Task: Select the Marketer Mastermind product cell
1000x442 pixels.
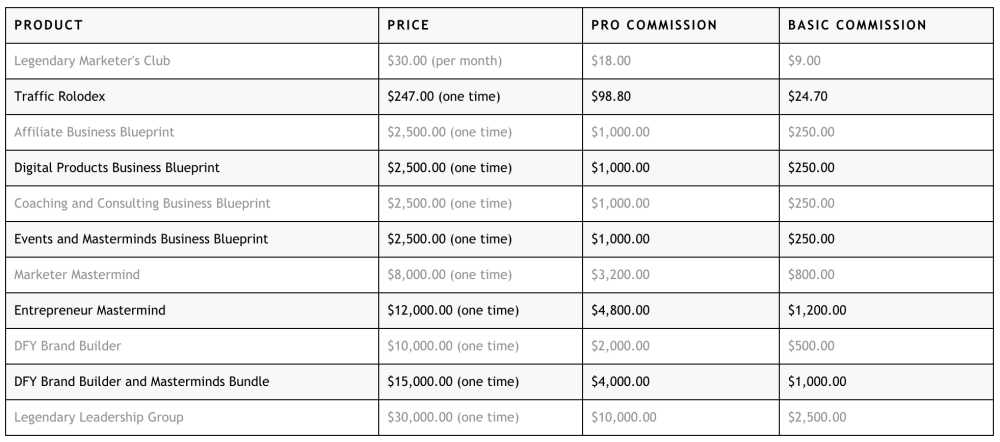Action: click(77, 275)
